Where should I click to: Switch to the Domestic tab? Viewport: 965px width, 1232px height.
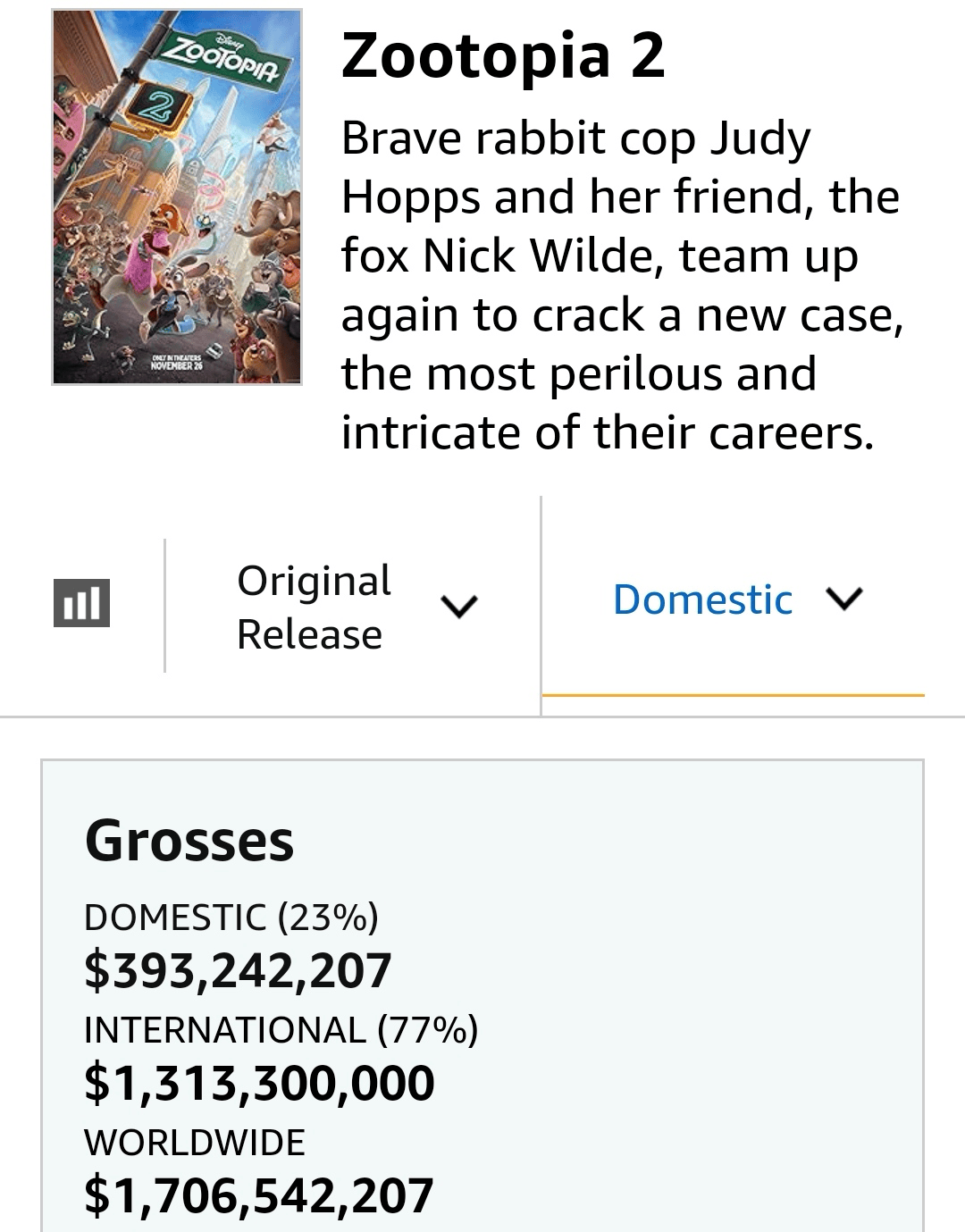pos(702,599)
